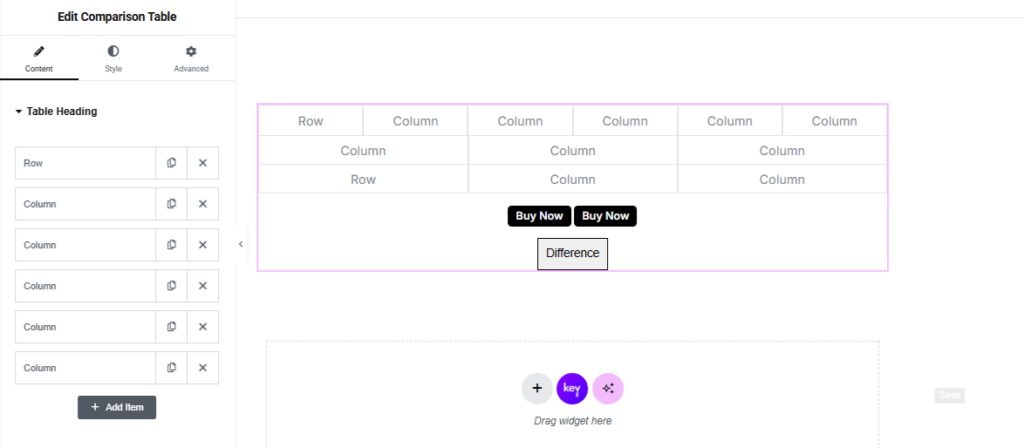
Task: Click the Difference button in the table
Action: click(573, 253)
